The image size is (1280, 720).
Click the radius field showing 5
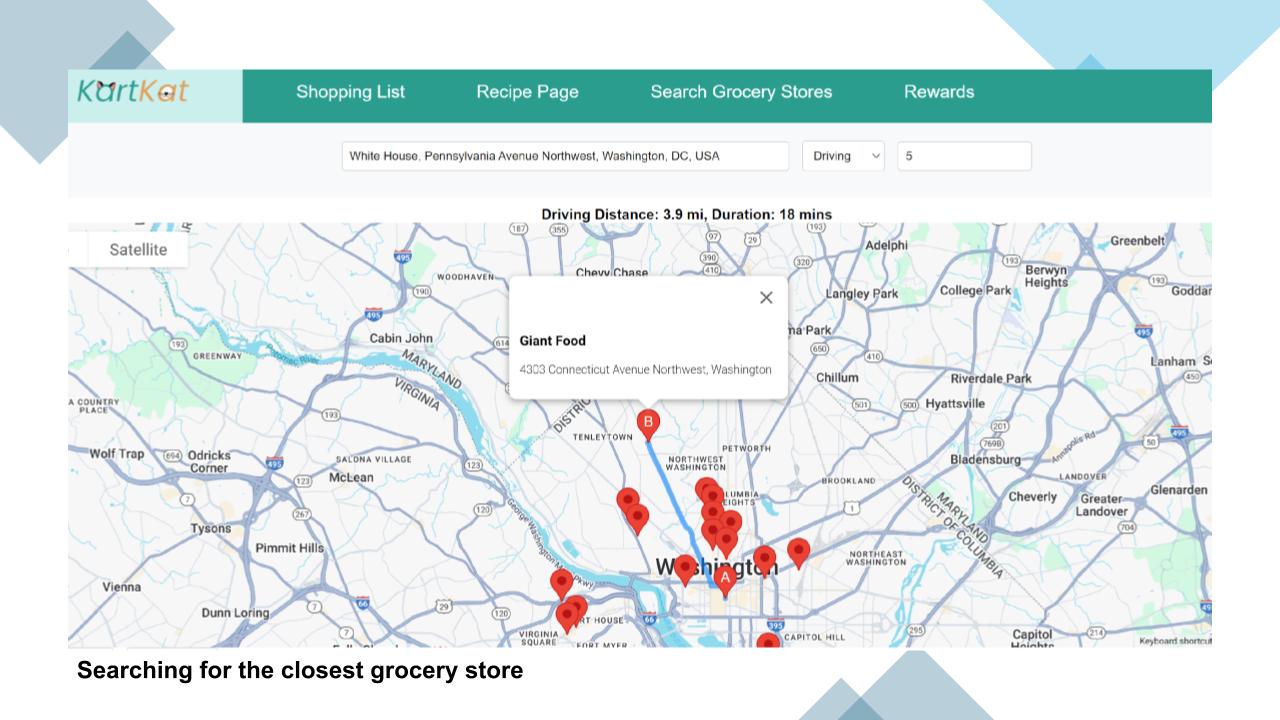click(964, 156)
